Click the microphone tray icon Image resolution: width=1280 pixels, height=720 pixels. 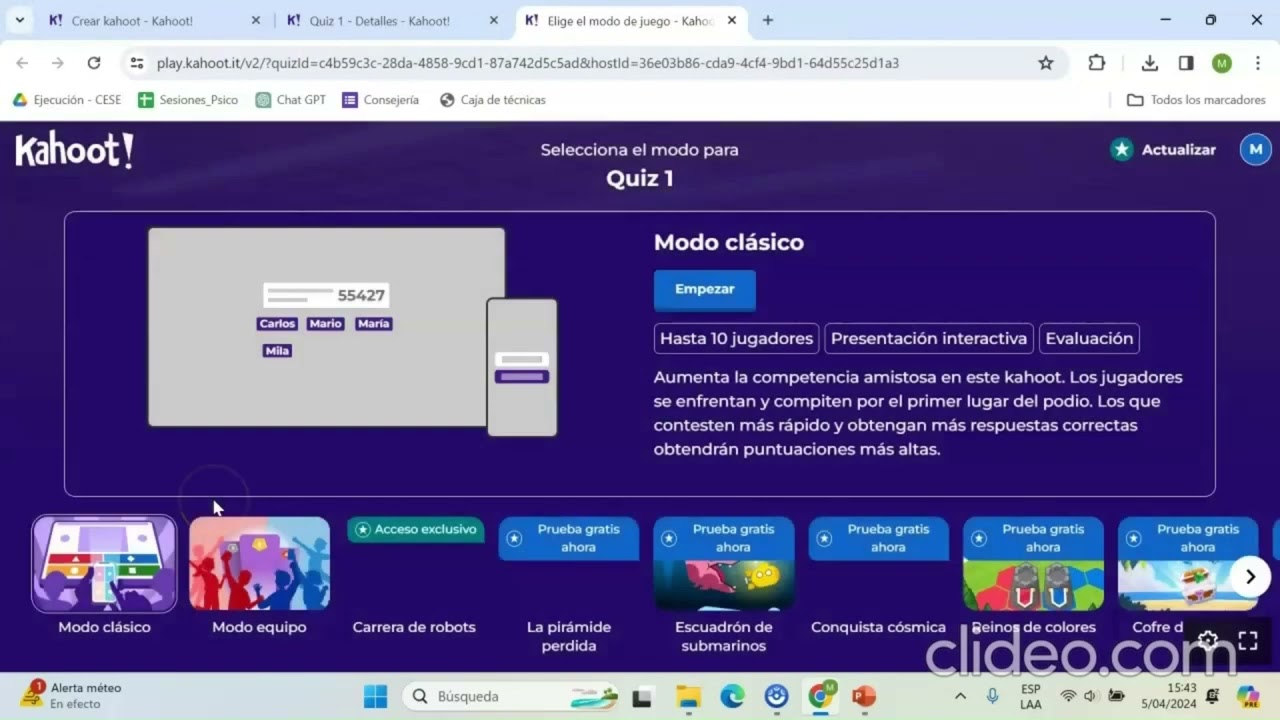point(992,696)
